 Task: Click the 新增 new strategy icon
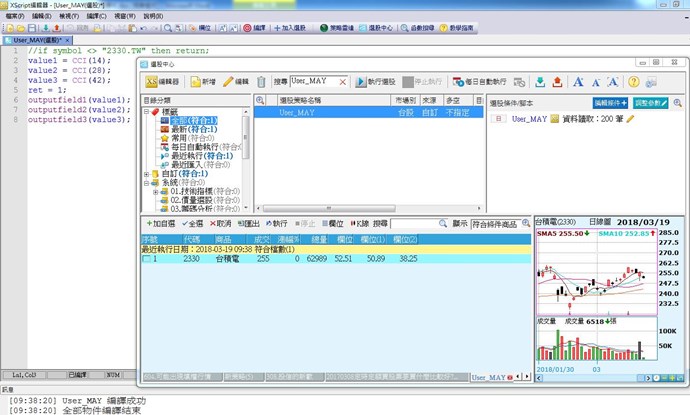(202, 82)
